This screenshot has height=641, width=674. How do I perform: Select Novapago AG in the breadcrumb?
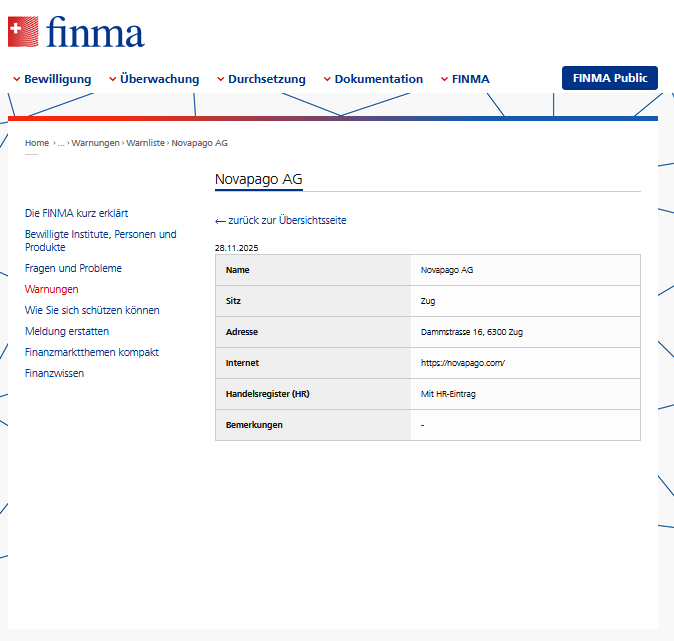pyautogui.click(x=199, y=143)
